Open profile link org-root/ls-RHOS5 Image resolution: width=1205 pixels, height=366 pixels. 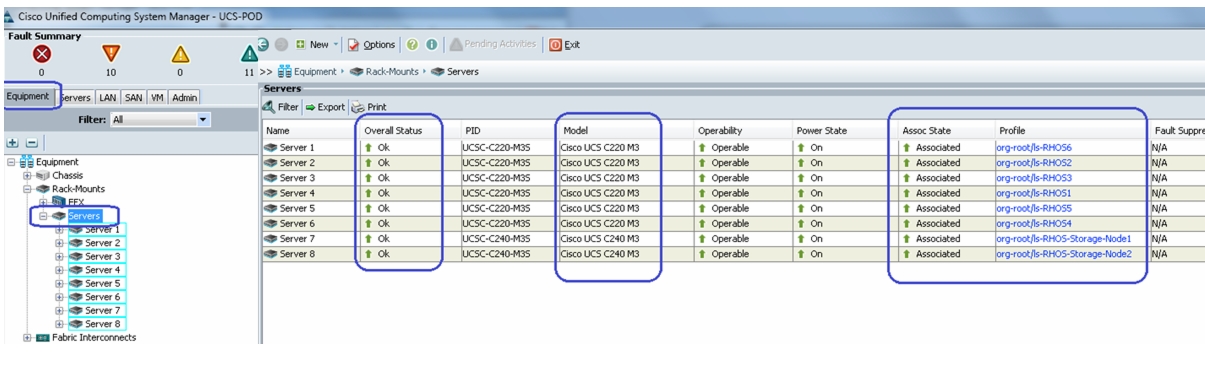1033,208
